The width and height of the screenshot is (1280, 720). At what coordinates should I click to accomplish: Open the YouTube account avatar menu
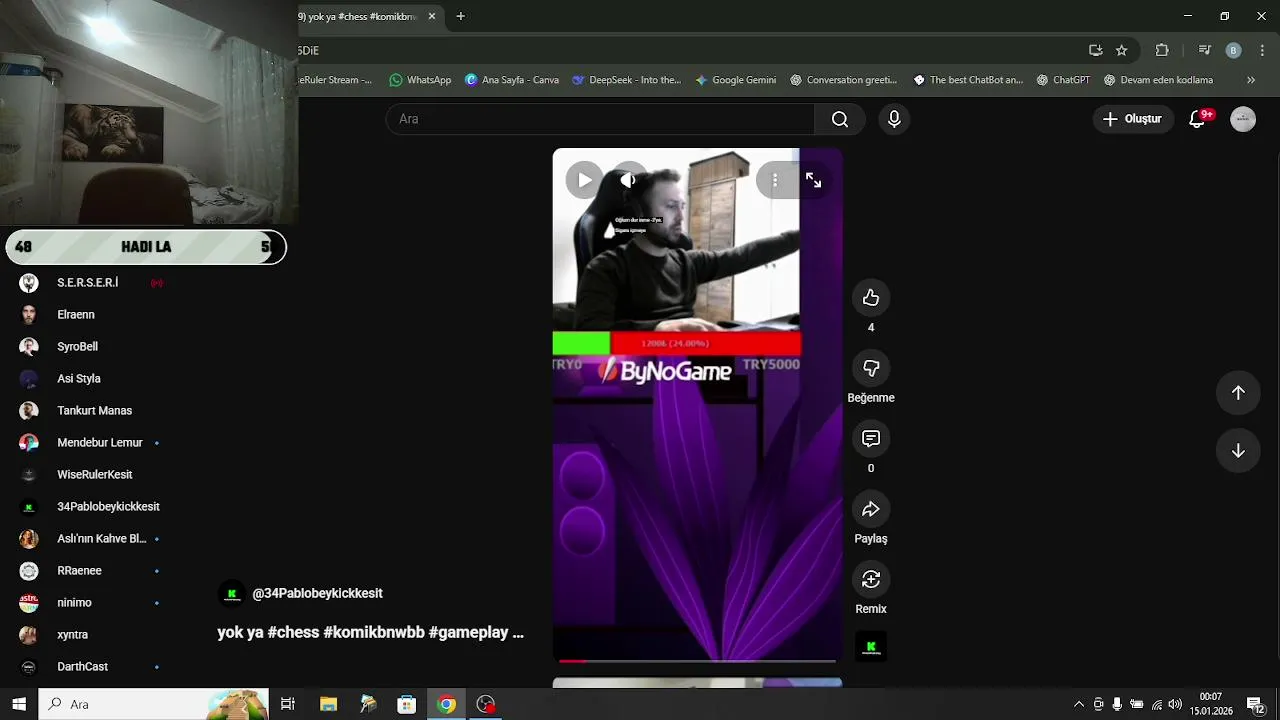[1243, 119]
